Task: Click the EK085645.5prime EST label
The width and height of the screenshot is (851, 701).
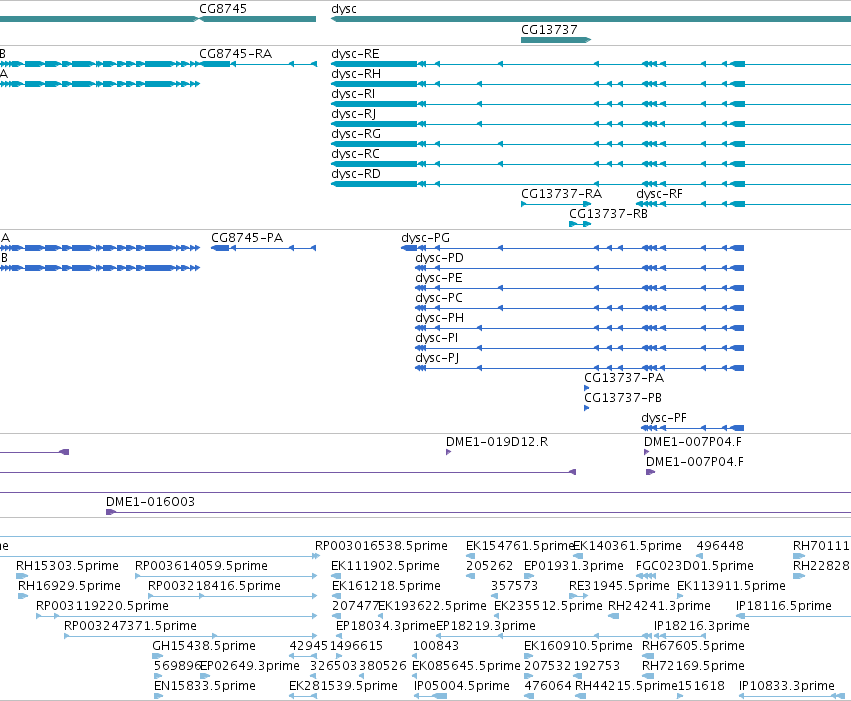Action: tap(466, 666)
